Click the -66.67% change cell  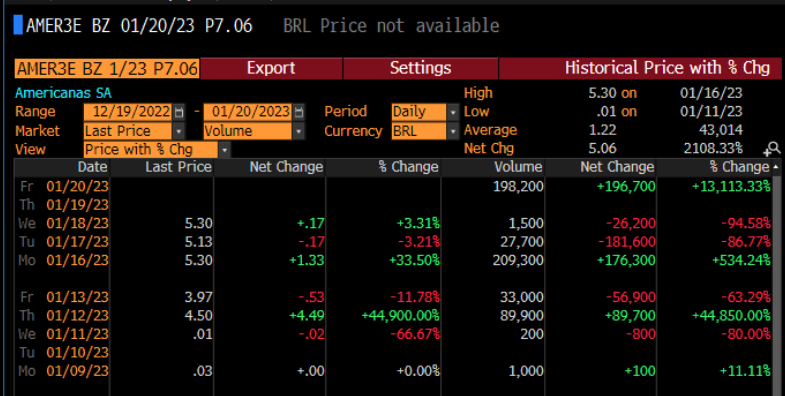[x=415, y=334]
